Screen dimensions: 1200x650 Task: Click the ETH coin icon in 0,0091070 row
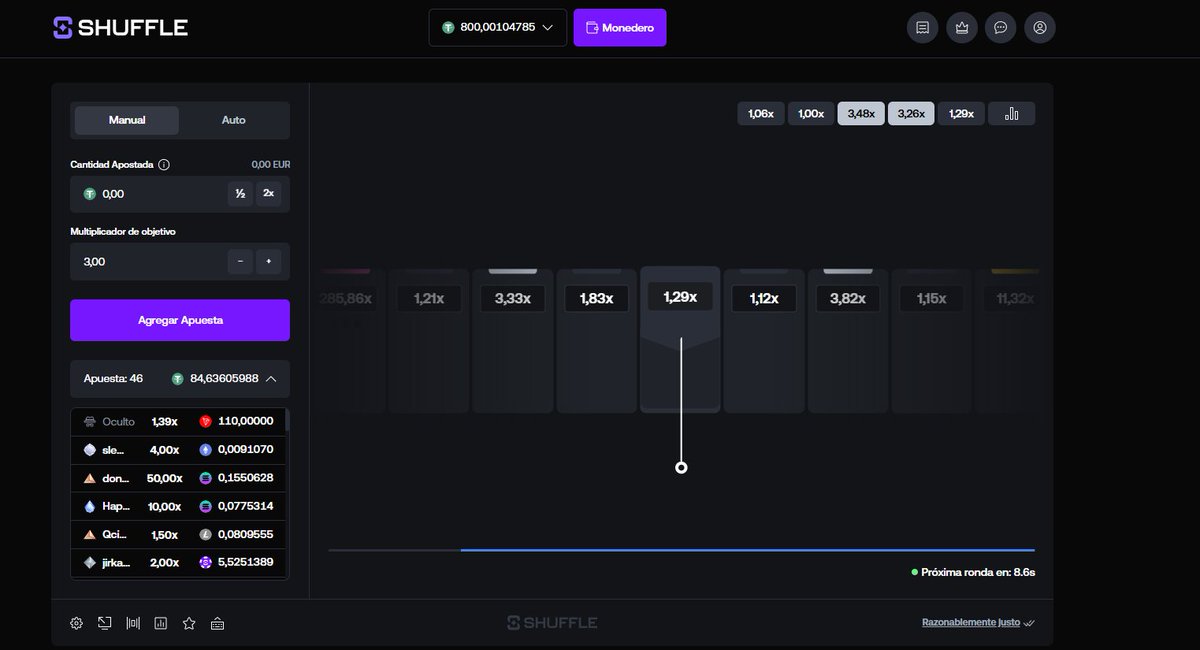205,450
